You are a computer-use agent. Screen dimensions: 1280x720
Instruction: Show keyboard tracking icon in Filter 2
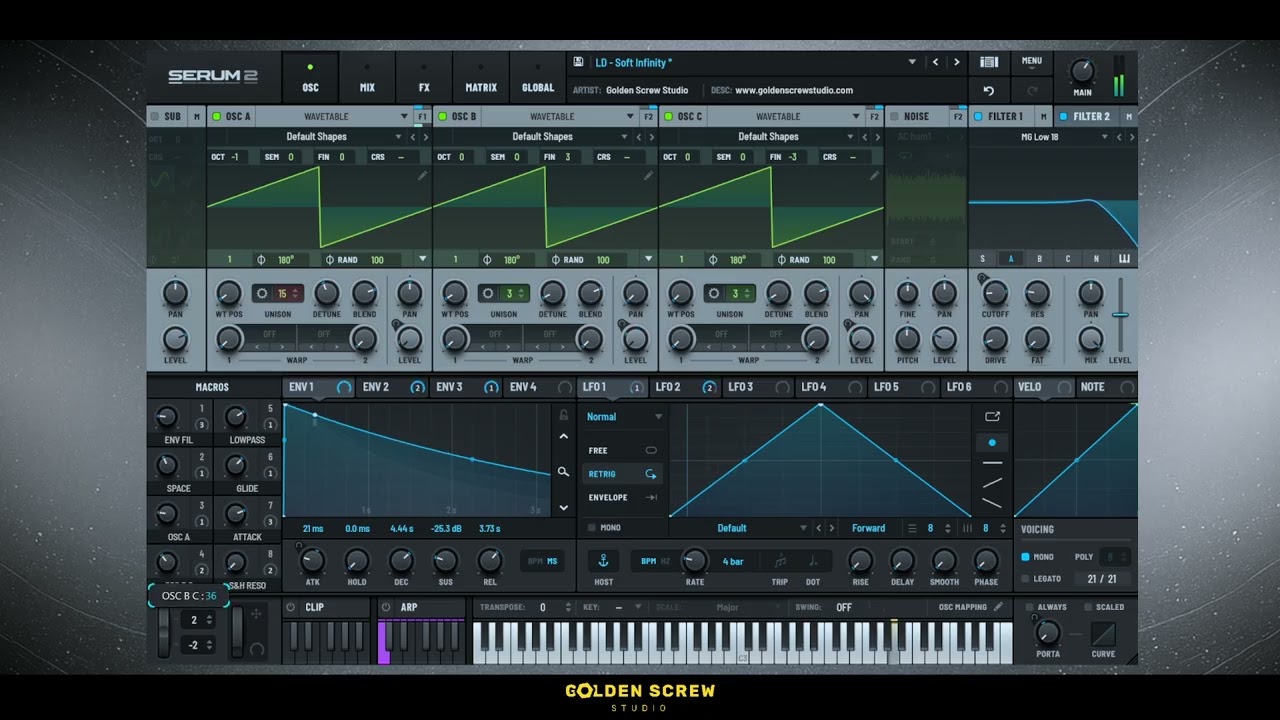pos(1124,259)
